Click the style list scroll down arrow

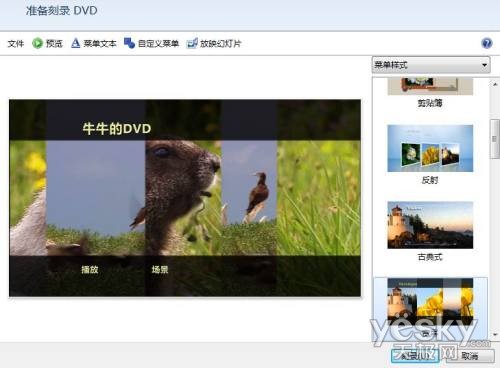pos(495,334)
